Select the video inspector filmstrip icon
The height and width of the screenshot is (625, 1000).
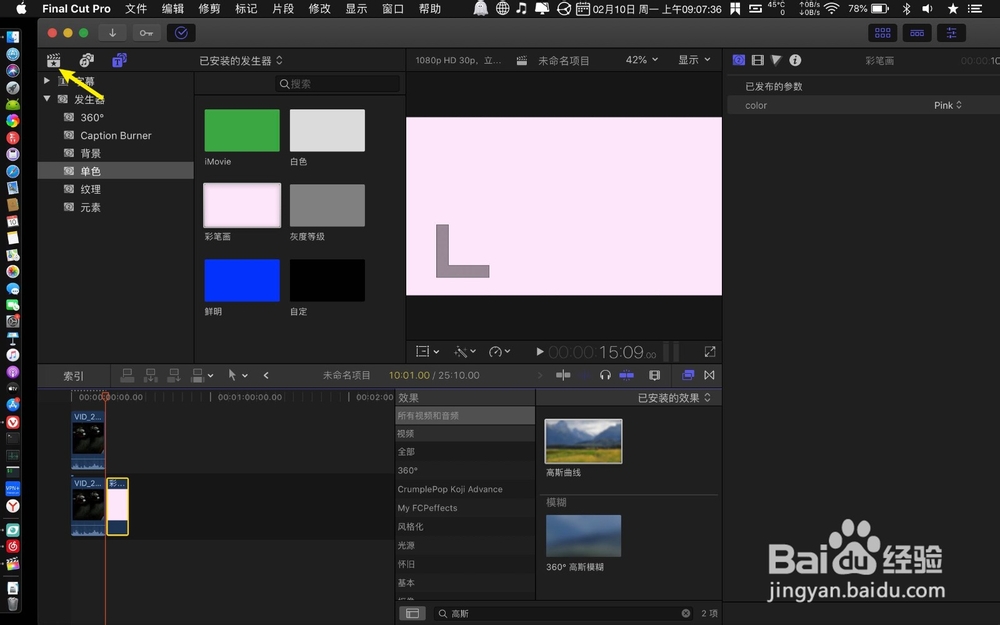[x=758, y=60]
